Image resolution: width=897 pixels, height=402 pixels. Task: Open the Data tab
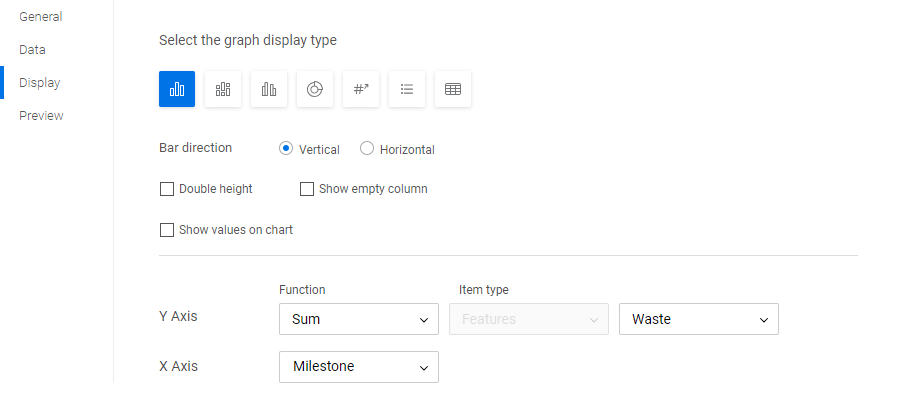pyautogui.click(x=32, y=49)
